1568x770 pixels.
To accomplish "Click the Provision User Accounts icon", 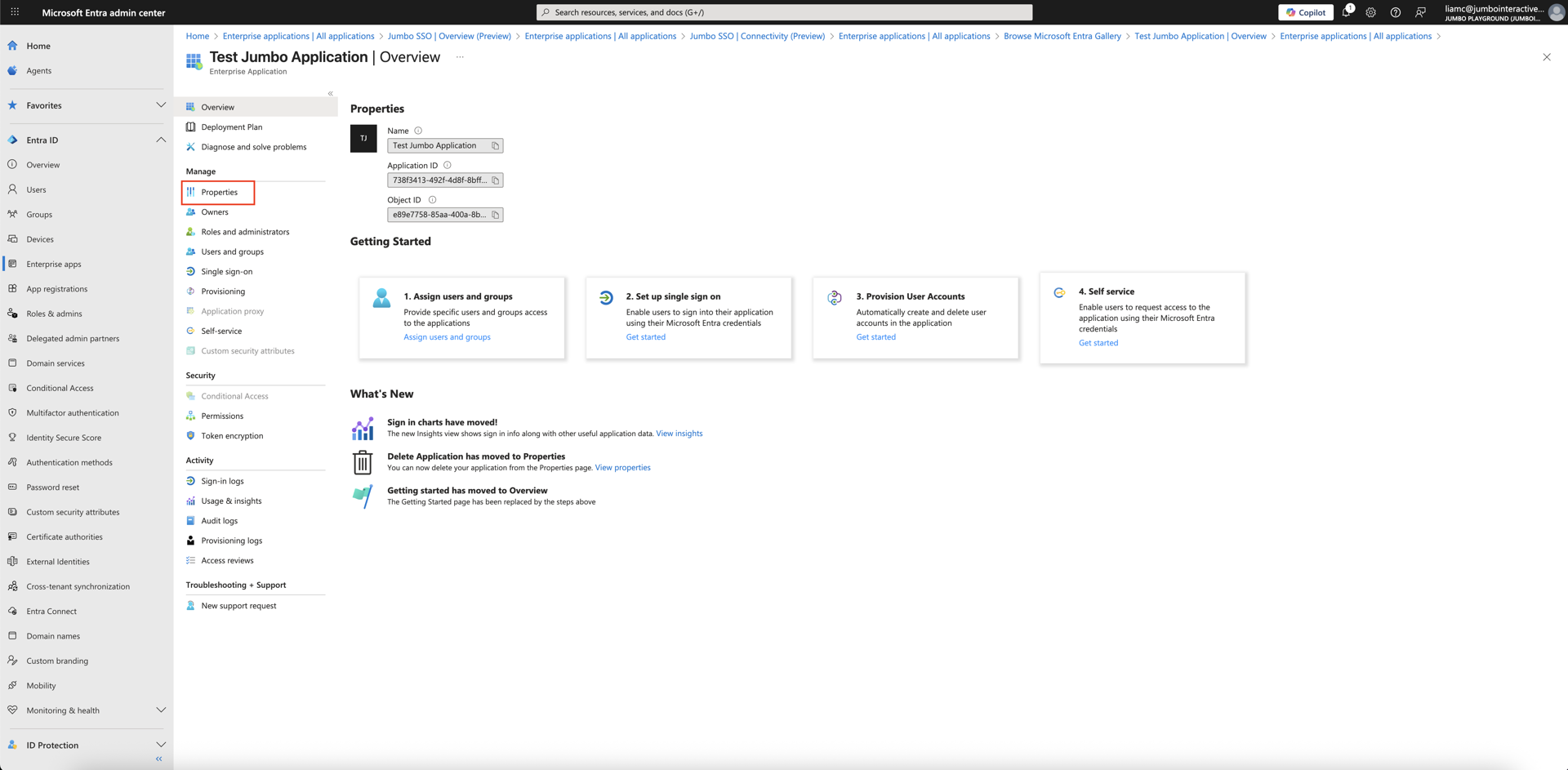I will pos(835,297).
